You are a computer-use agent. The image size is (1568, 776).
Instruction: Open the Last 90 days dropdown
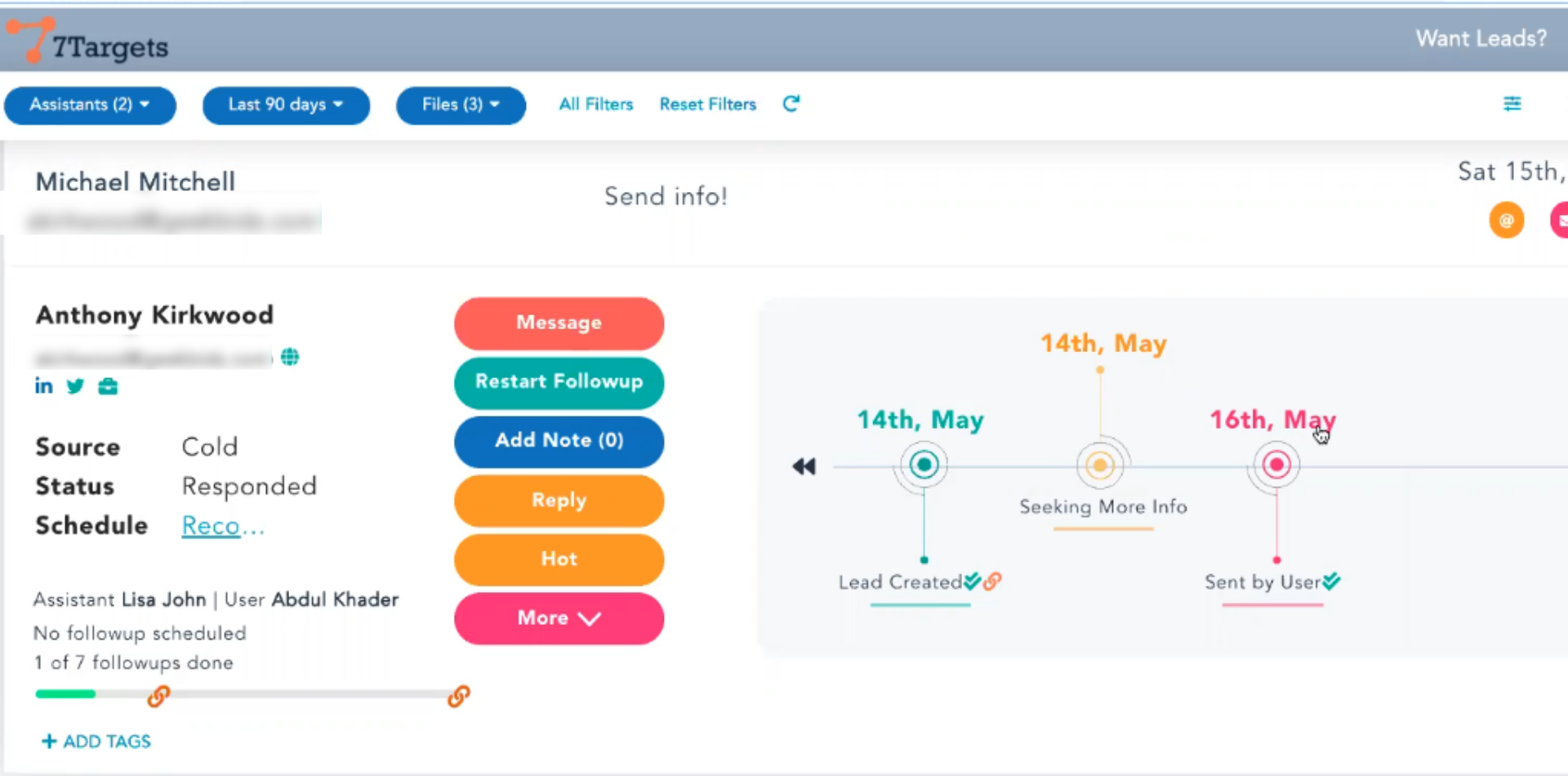[286, 105]
